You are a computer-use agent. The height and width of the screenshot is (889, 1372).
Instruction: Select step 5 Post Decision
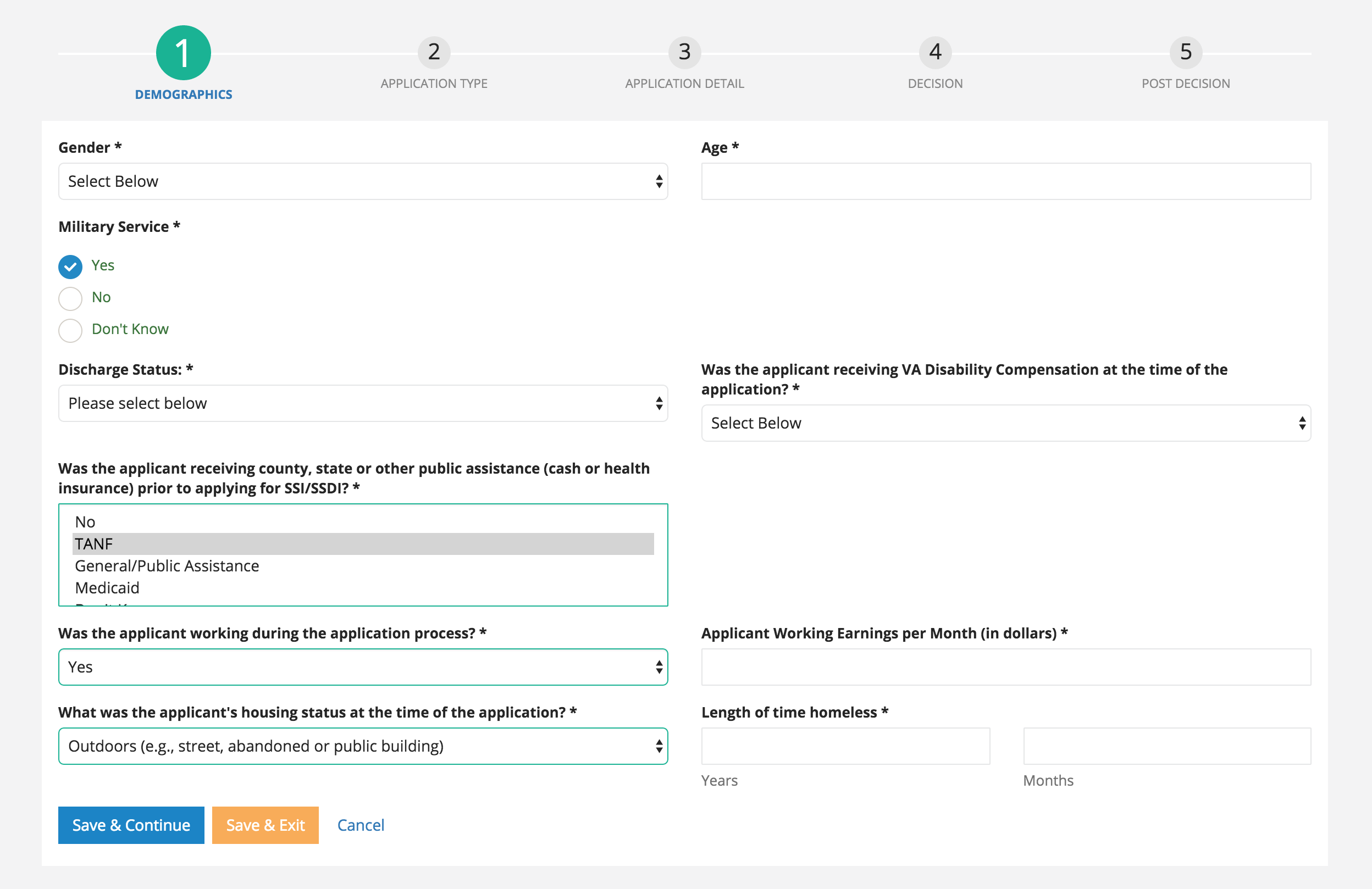(1185, 53)
